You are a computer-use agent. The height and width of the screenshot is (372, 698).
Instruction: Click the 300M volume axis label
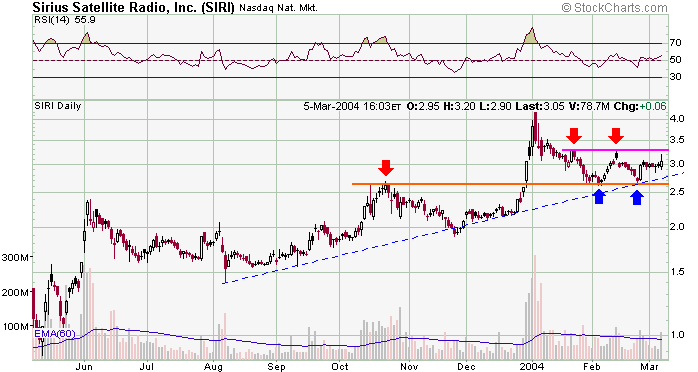coord(16,257)
